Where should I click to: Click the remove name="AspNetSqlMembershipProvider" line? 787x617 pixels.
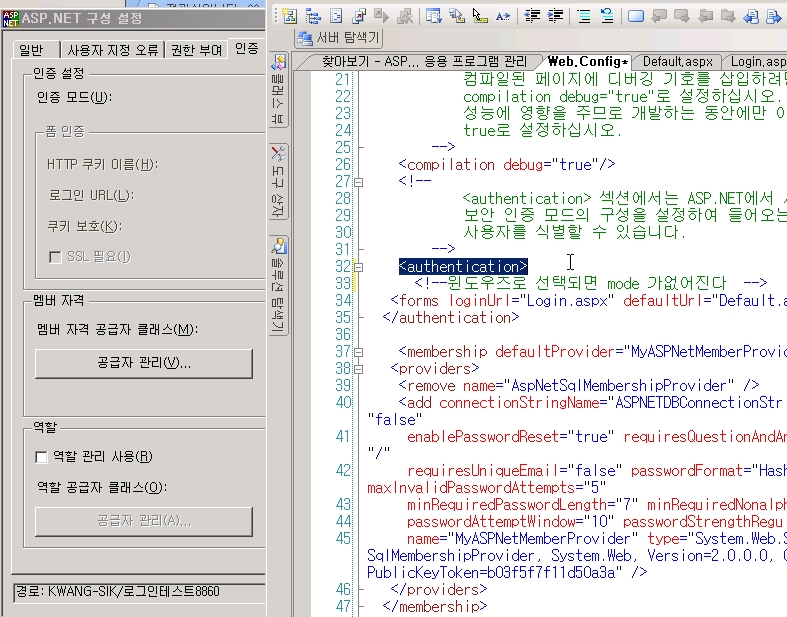tap(579, 386)
